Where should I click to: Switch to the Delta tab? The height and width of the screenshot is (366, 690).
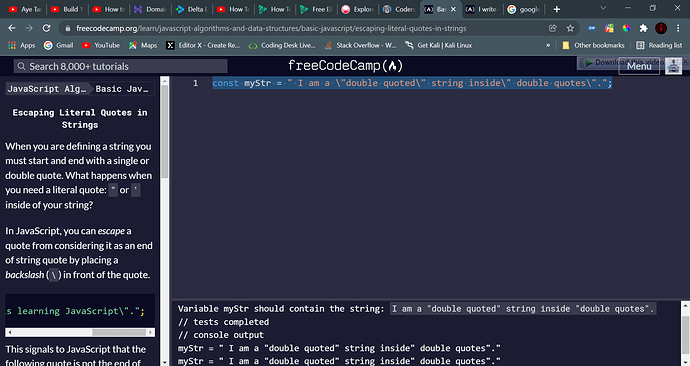(x=191, y=9)
